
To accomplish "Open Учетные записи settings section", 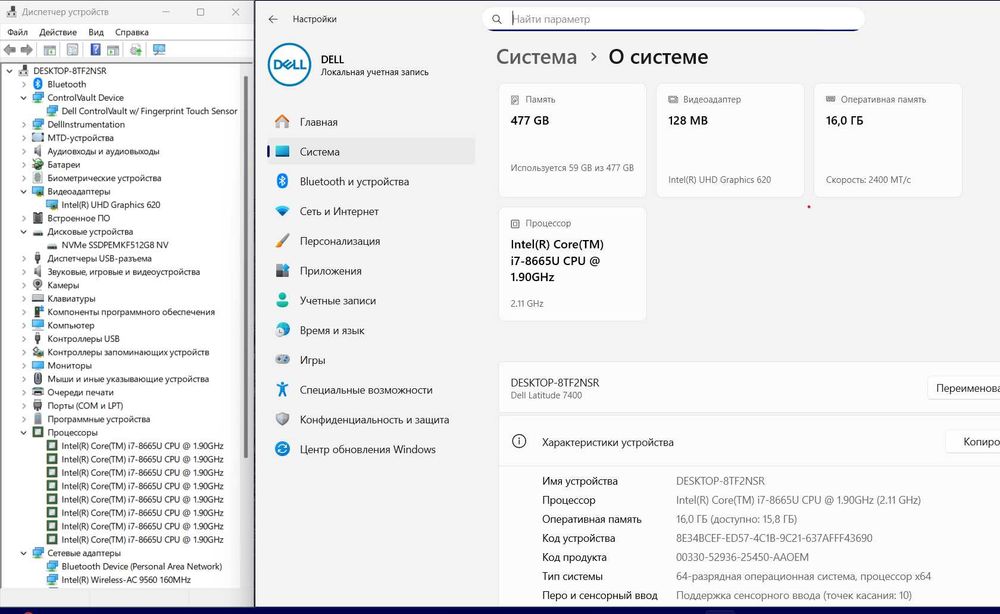I will pos(371,300).
